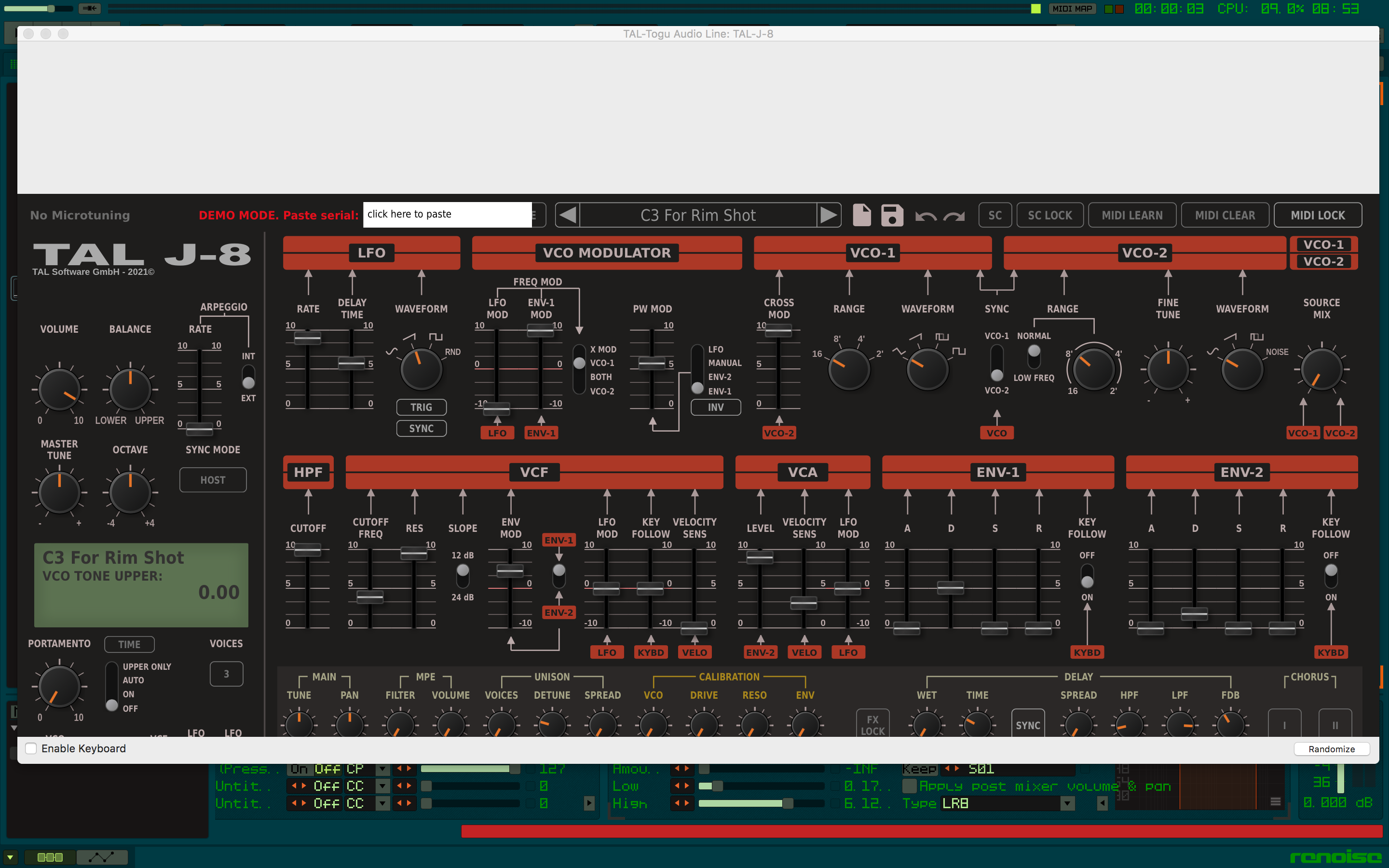Open first Untit. CC dropdown in Renoise

pos(382,786)
